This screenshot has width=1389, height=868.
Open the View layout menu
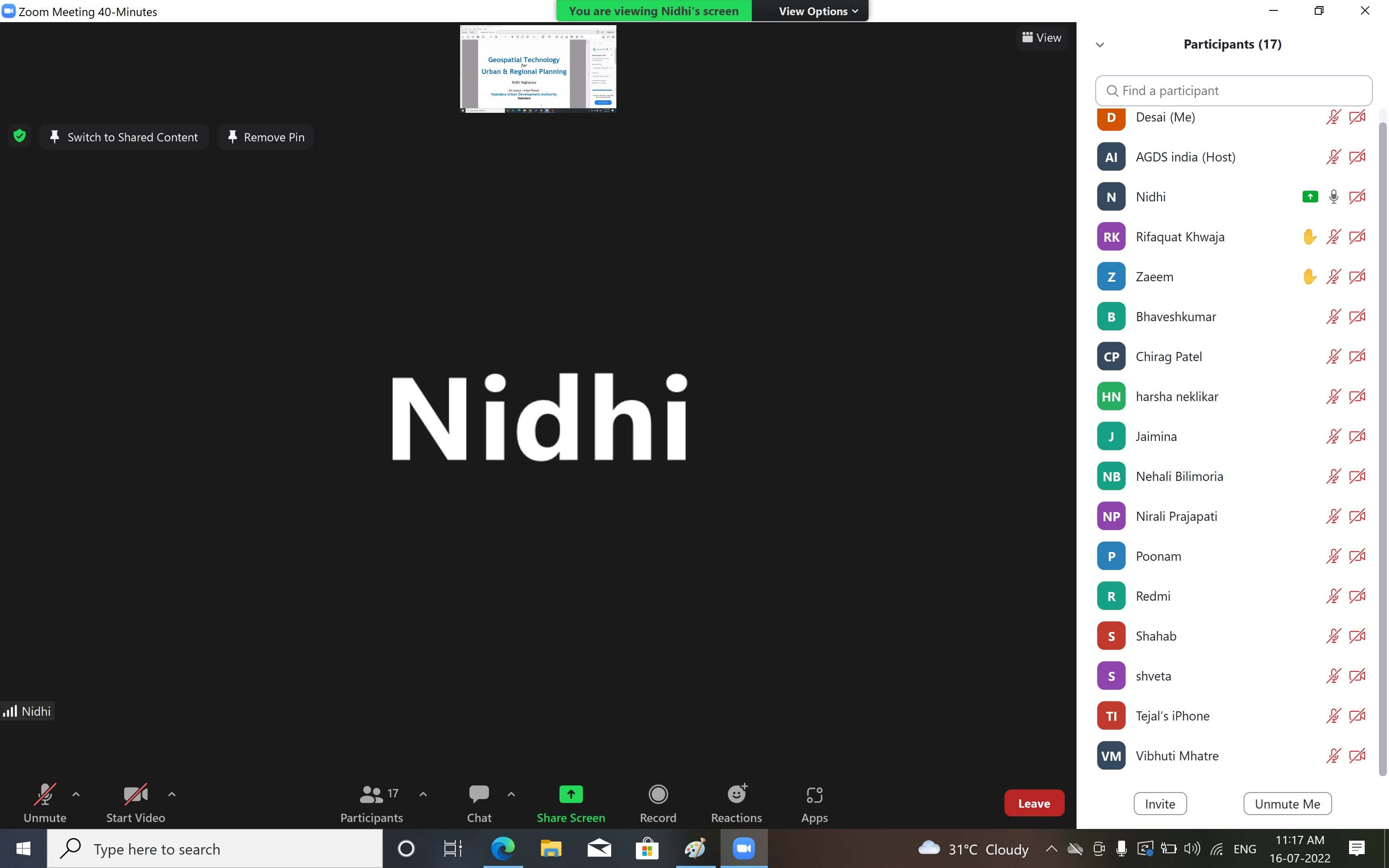[x=1042, y=38]
